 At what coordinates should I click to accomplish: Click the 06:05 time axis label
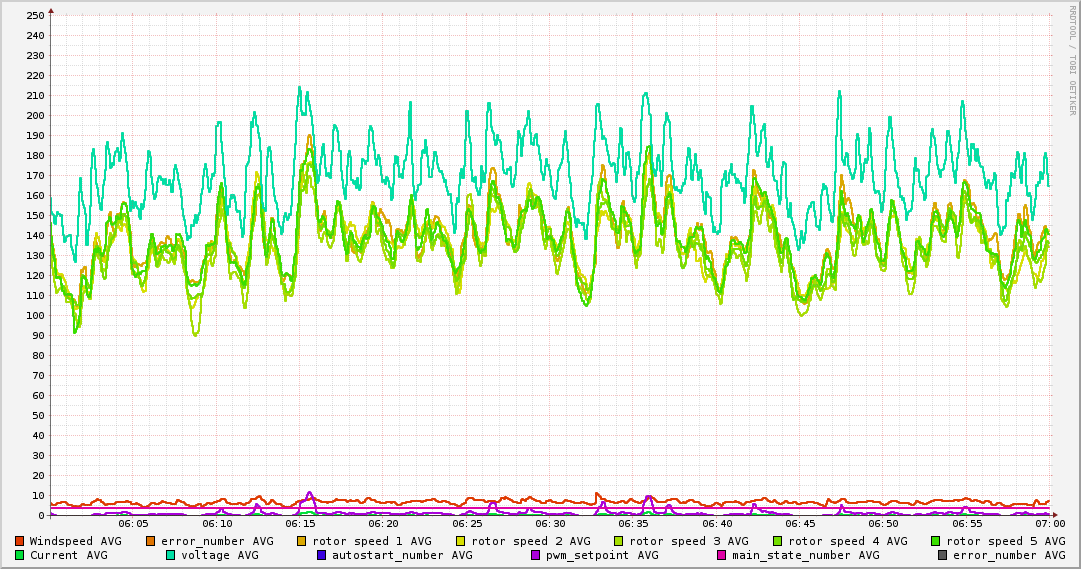pyautogui.click(x=133, y=524)
